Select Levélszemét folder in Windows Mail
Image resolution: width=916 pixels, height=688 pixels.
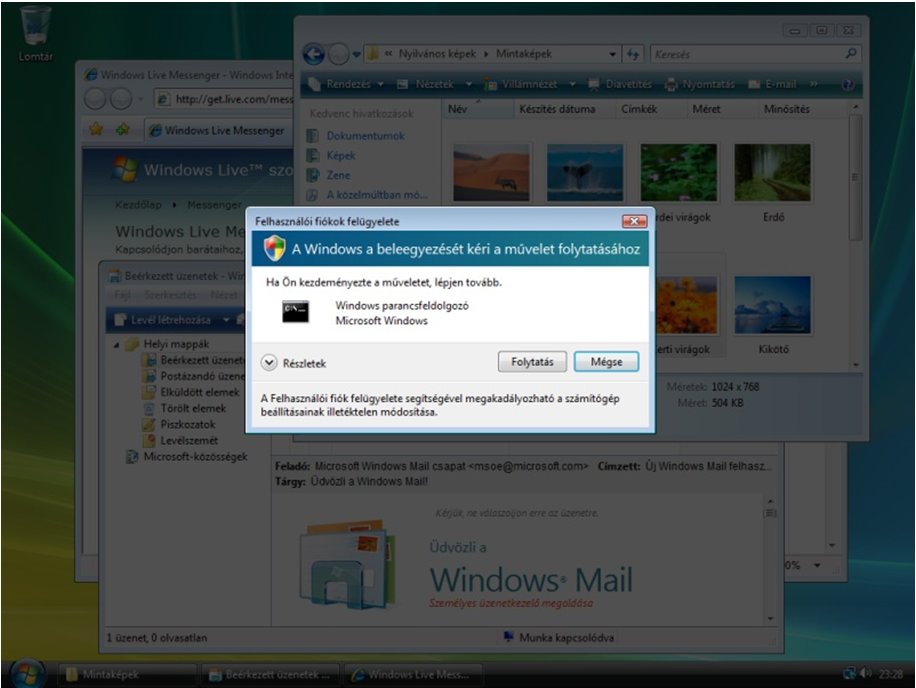pos(181,440)
